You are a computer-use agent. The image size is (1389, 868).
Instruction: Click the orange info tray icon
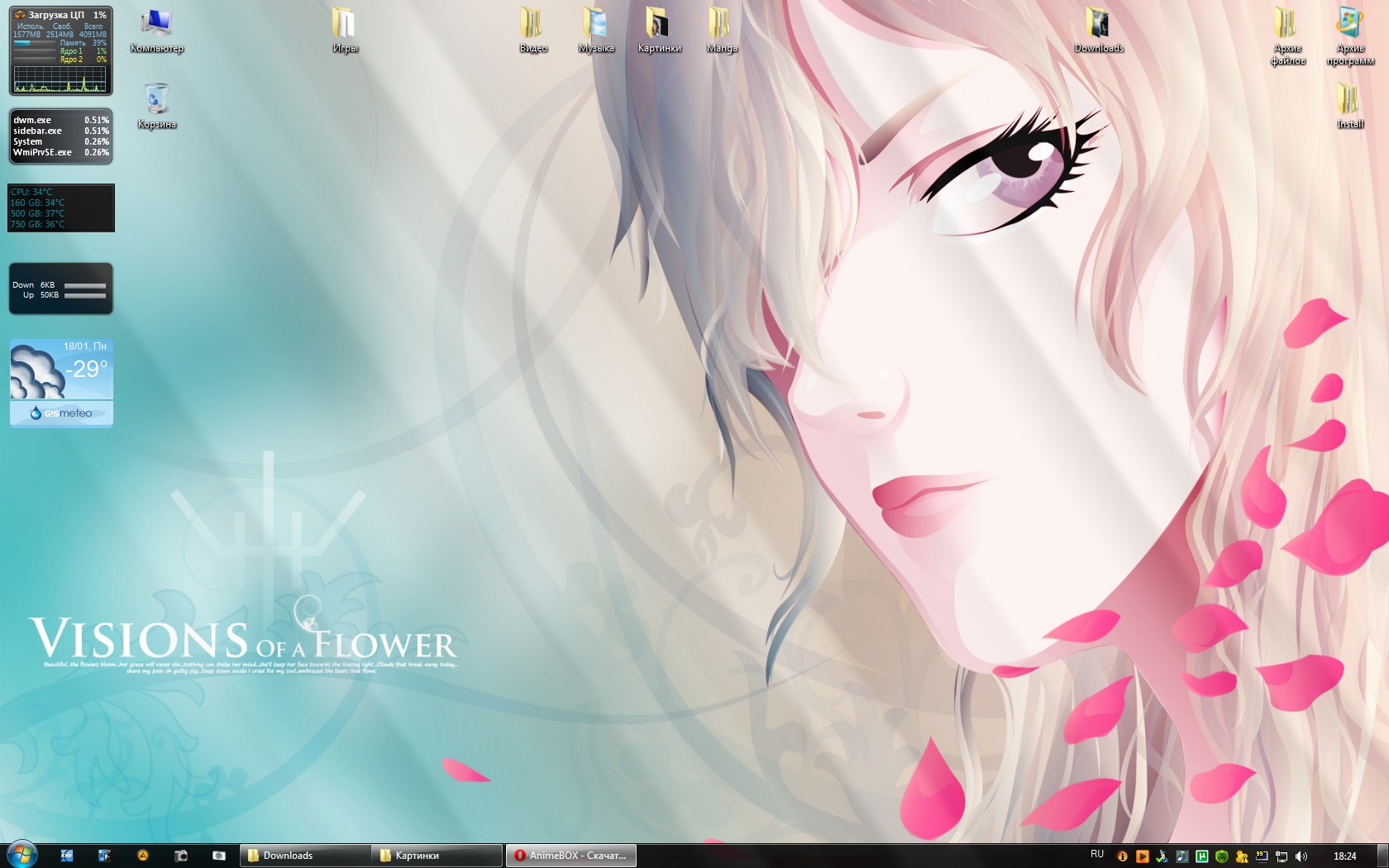coord(1122,856)
